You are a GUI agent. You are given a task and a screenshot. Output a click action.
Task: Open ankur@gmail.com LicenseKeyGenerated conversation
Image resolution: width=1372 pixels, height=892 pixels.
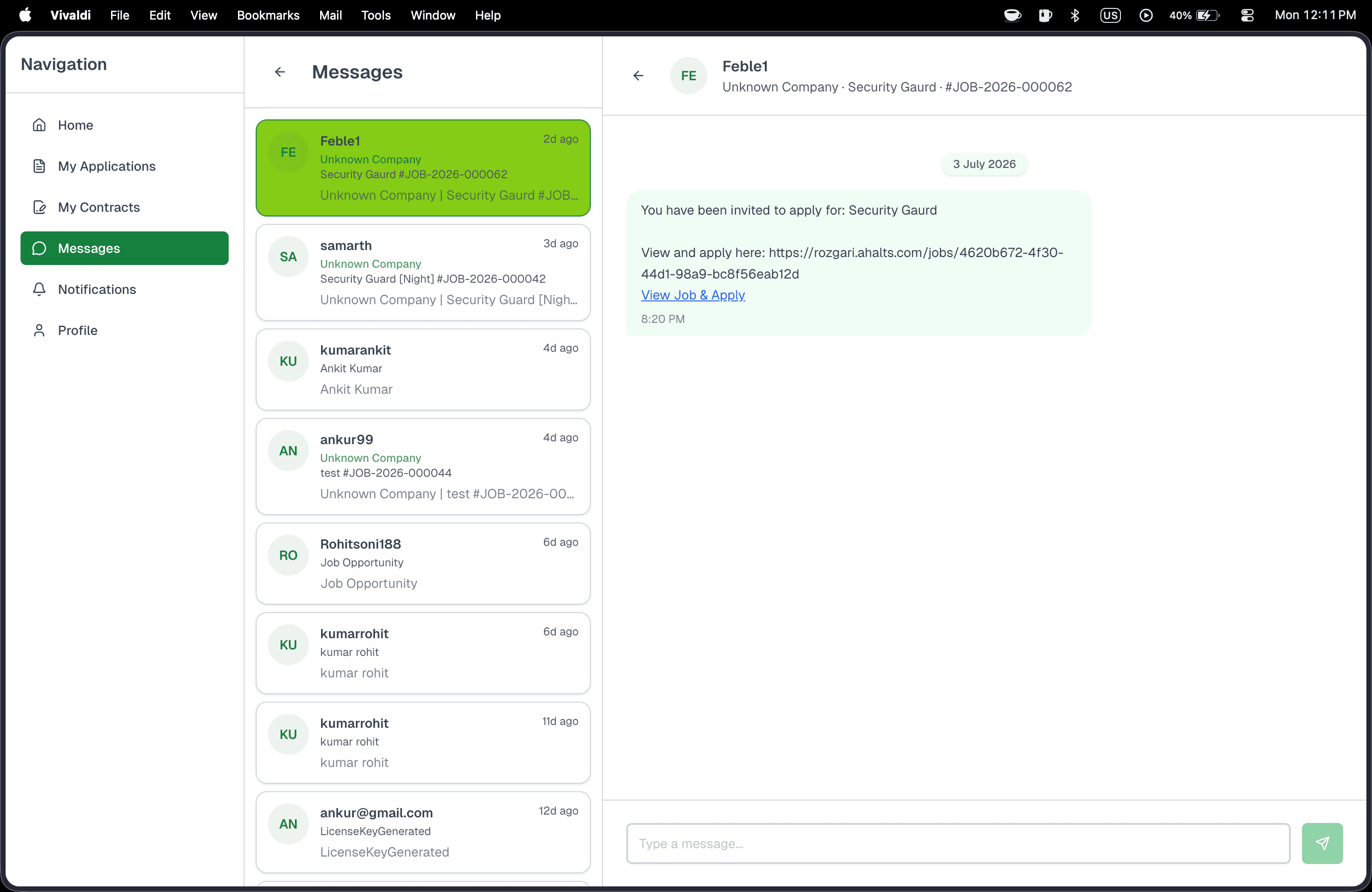pos(423,832)
